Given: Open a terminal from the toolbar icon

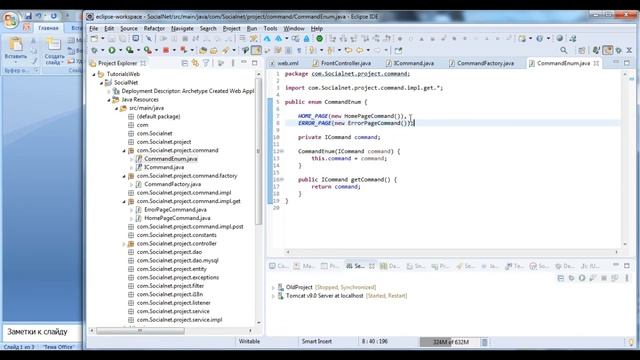Looking at the screenshot, I should click(x=136, y=38).
